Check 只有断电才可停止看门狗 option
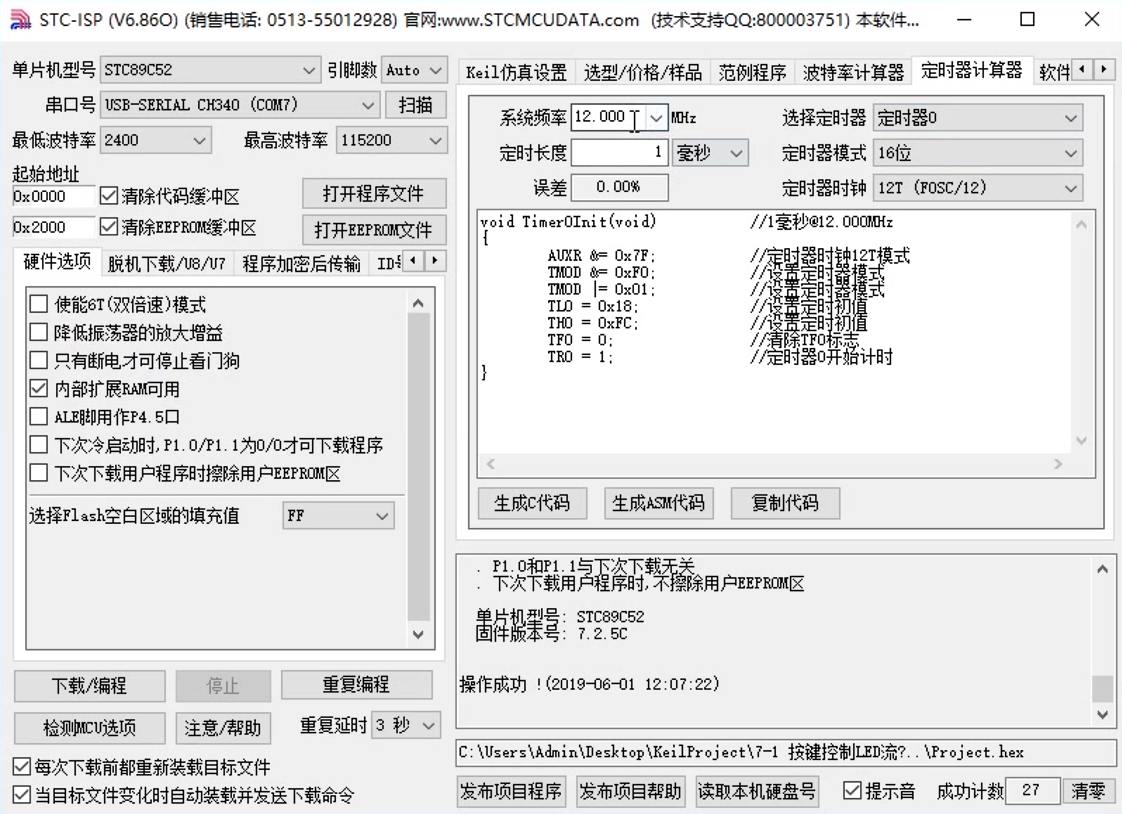The height and width of the screenshot is (814, 1122). click(39, 360)
